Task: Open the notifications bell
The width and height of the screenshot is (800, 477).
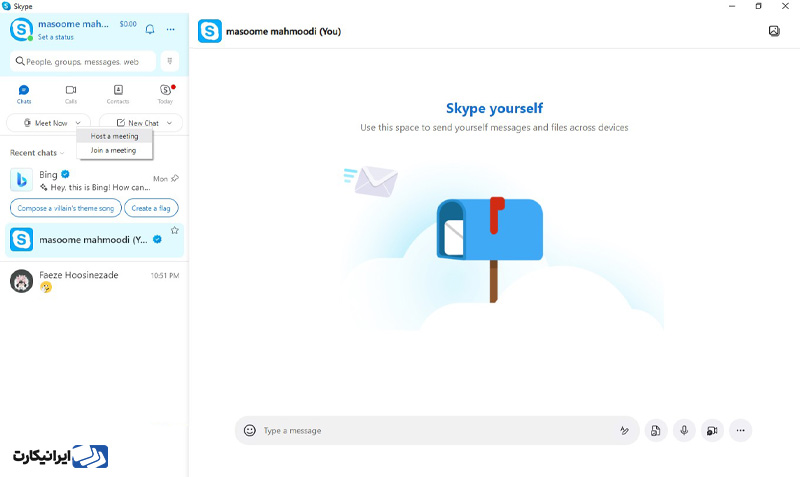Action: 150,29
